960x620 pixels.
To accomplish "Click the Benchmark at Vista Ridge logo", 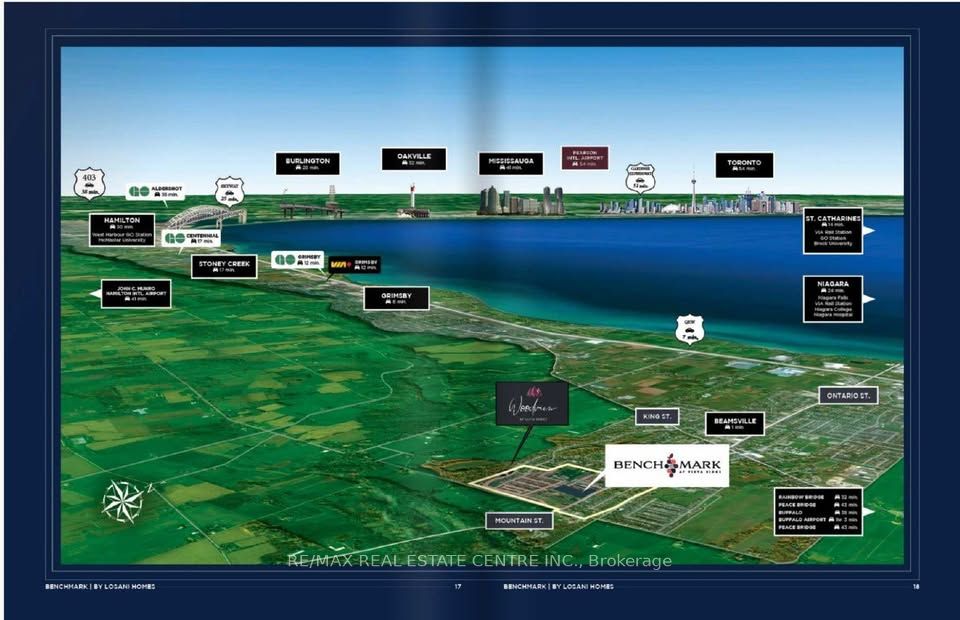I will click(667, 466).
